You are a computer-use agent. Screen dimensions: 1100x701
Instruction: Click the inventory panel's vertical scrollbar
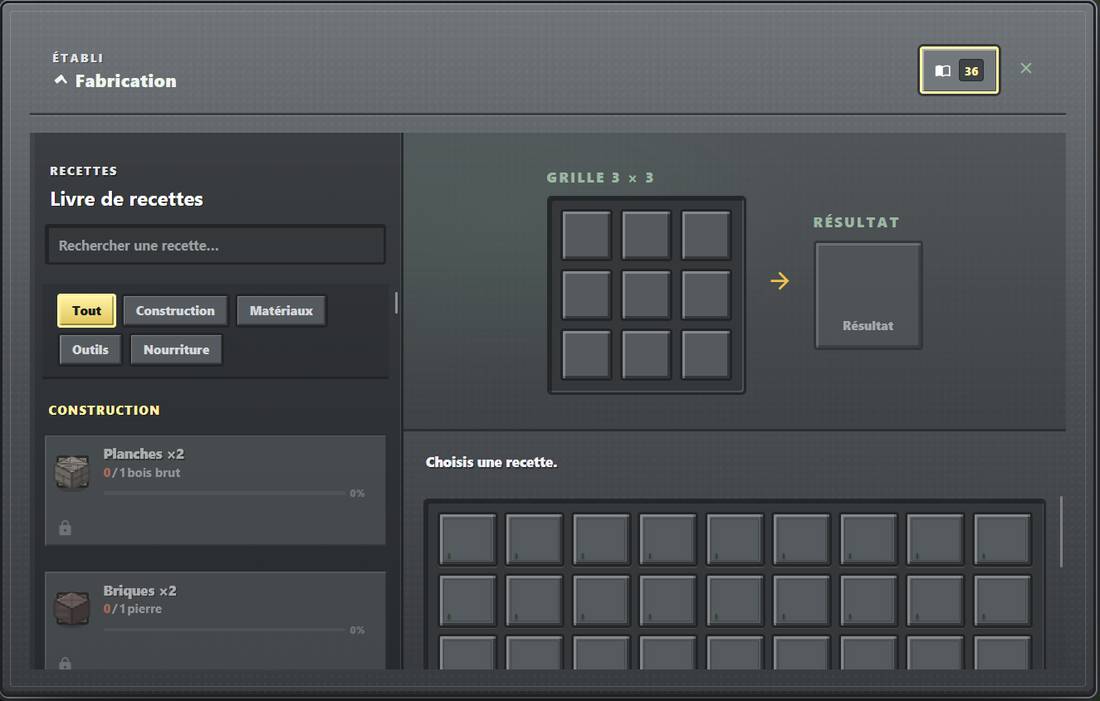coord(1061,531)
